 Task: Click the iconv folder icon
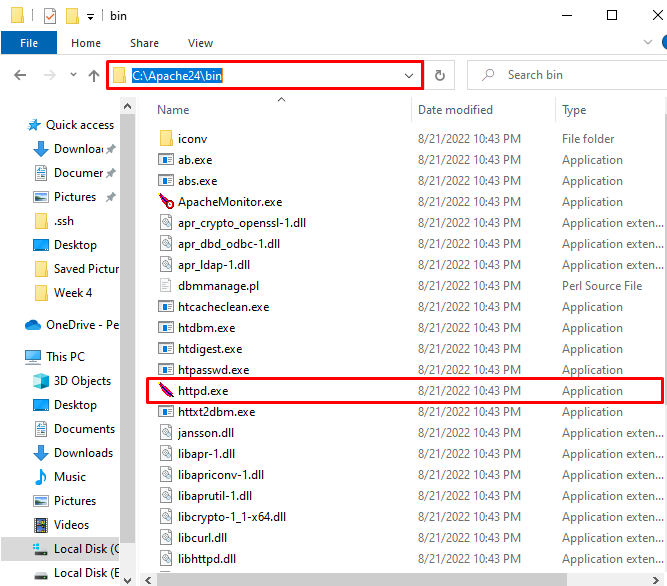[x=166, y=139]
